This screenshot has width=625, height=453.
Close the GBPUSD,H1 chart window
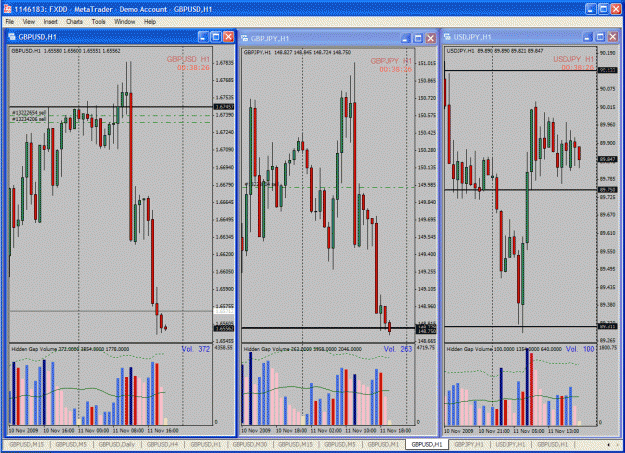(228, 37)
